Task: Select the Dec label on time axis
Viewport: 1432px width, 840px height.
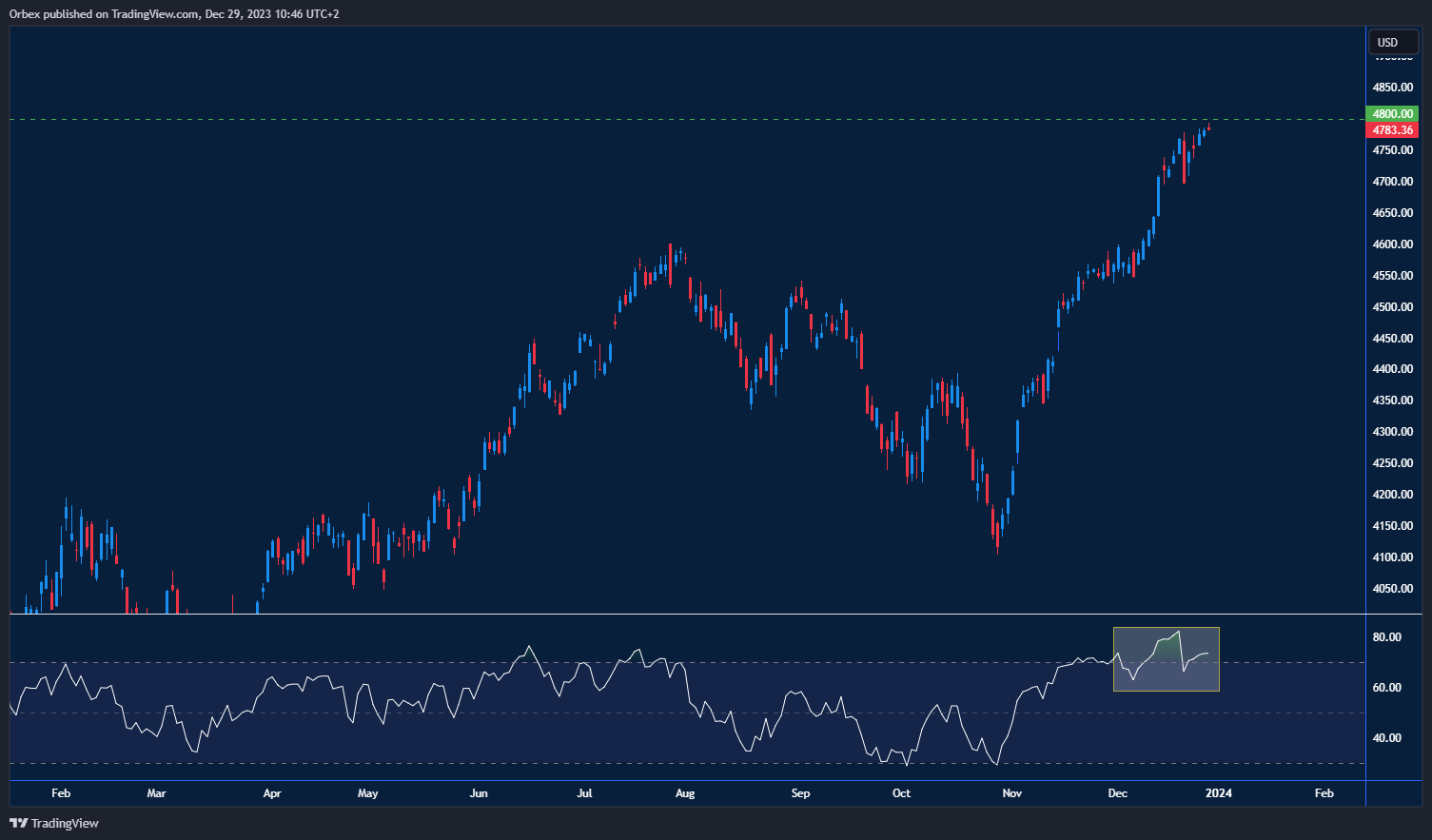Action: (1117, 792)
